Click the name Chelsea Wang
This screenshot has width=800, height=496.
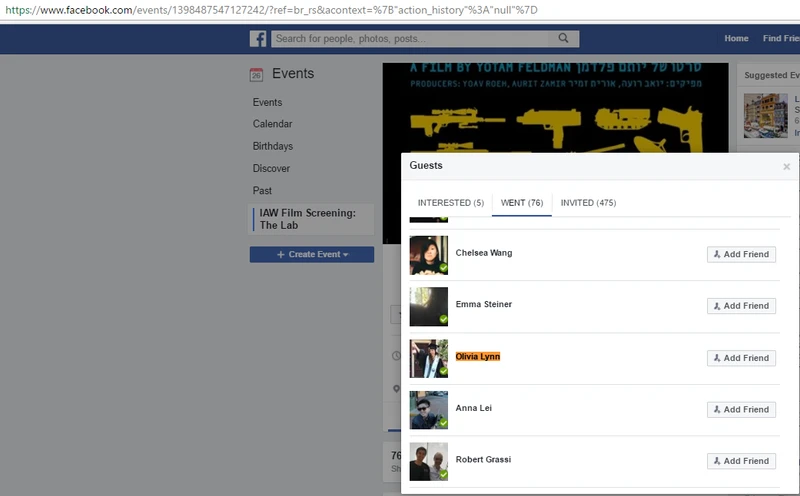click(484, 253)
